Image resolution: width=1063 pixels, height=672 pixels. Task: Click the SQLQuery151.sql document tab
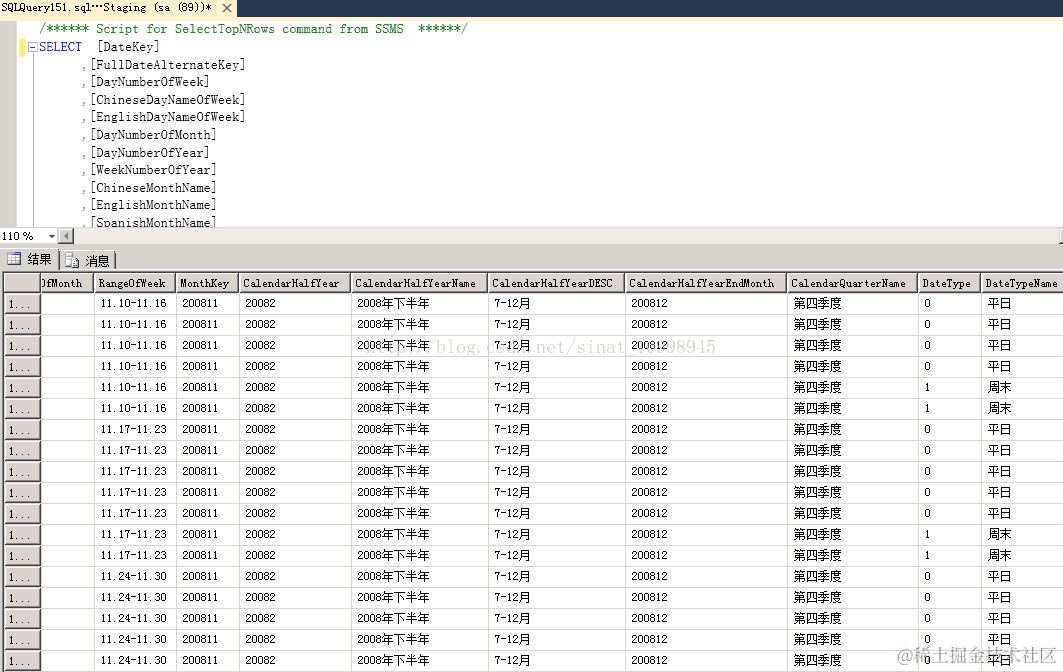(x=106, y=8)
